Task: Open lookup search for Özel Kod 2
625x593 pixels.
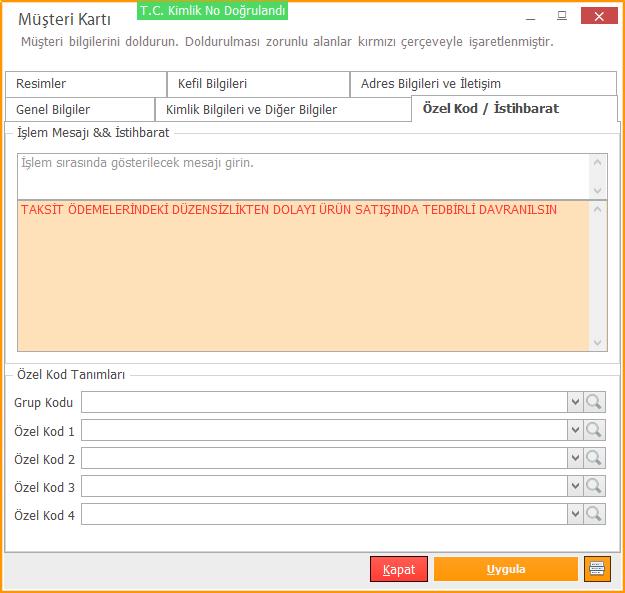Action: coord(595,458)
